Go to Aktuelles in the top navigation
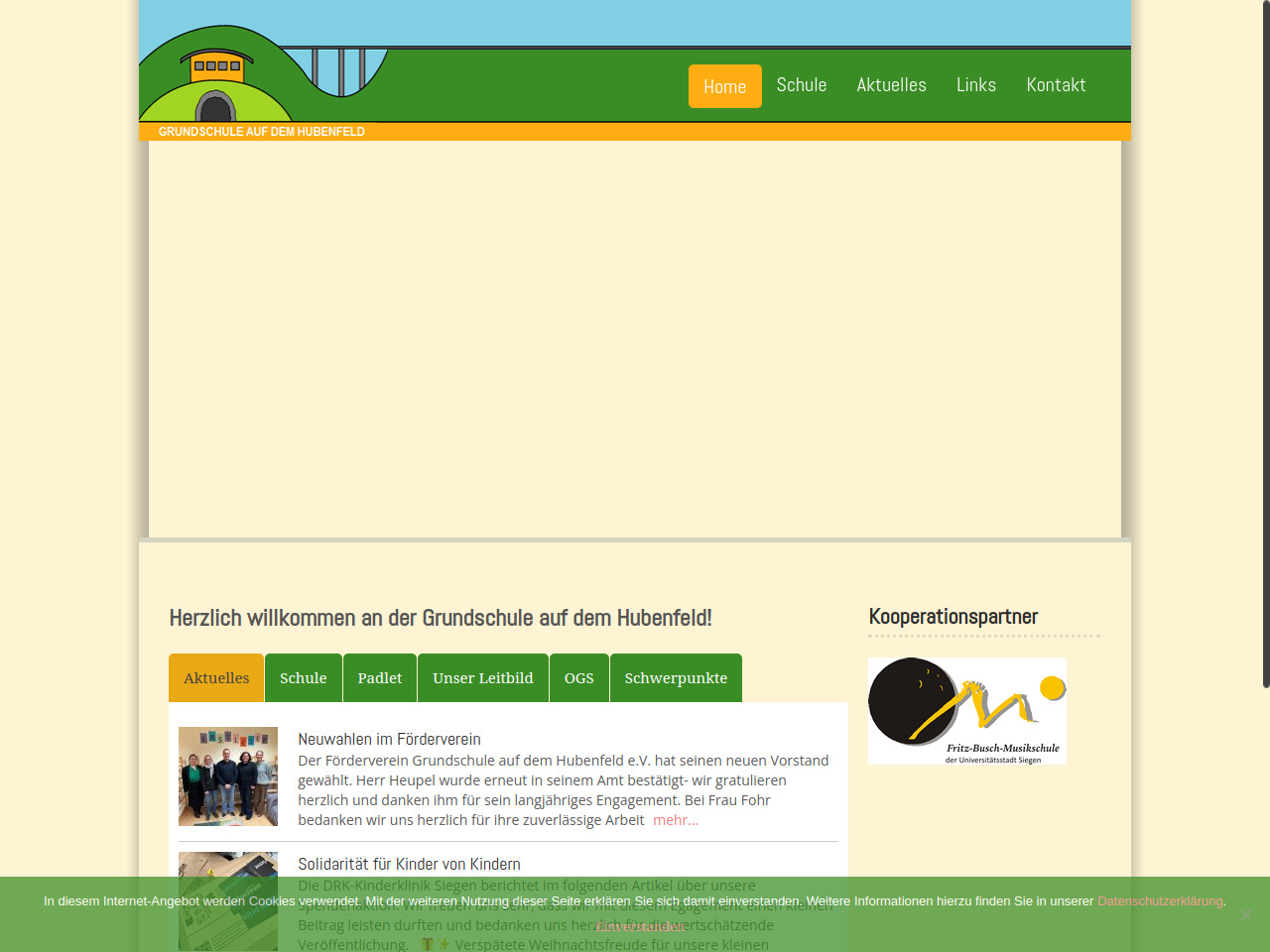 891,85
